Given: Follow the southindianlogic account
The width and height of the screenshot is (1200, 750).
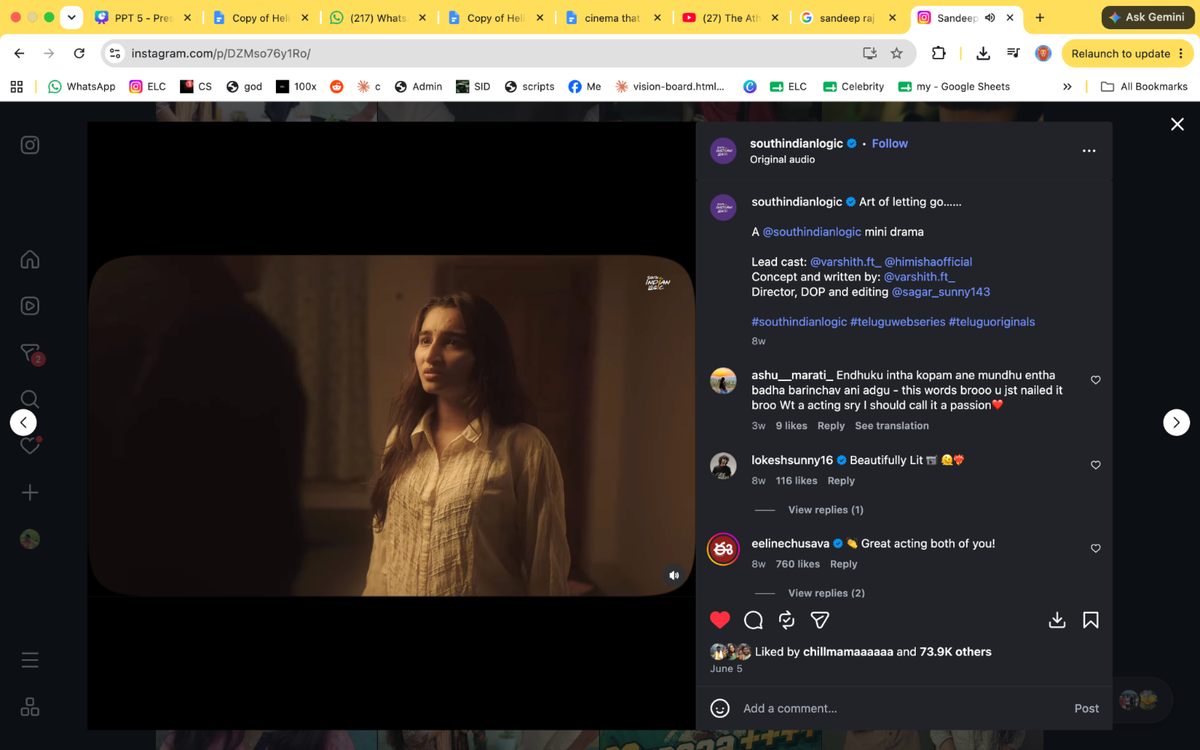Looking at the screenshot, I should pyautogui.click(x=890, y=143).
